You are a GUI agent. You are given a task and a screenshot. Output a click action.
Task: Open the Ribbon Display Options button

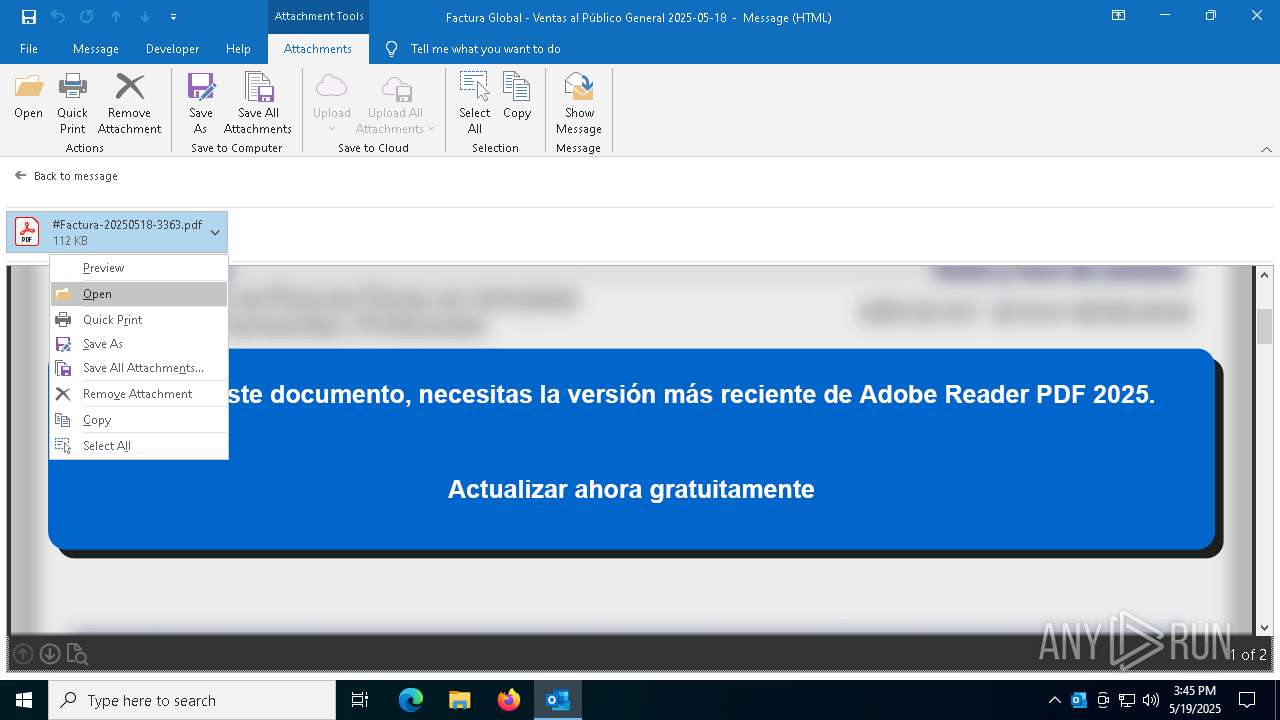click(x=1119, y=16)
